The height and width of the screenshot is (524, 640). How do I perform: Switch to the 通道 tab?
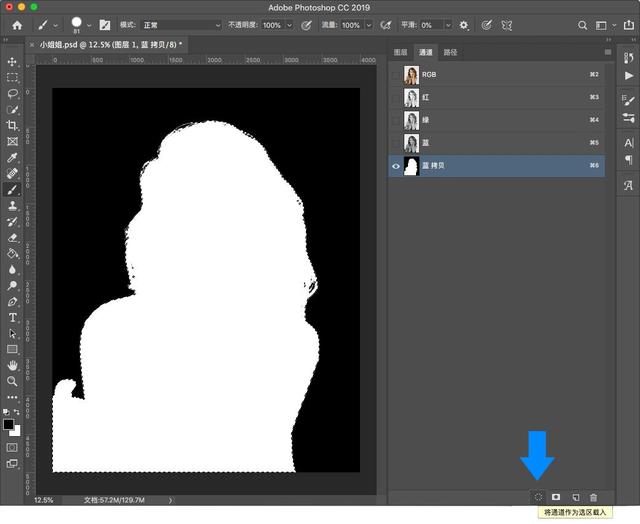[x=425, y=52]
